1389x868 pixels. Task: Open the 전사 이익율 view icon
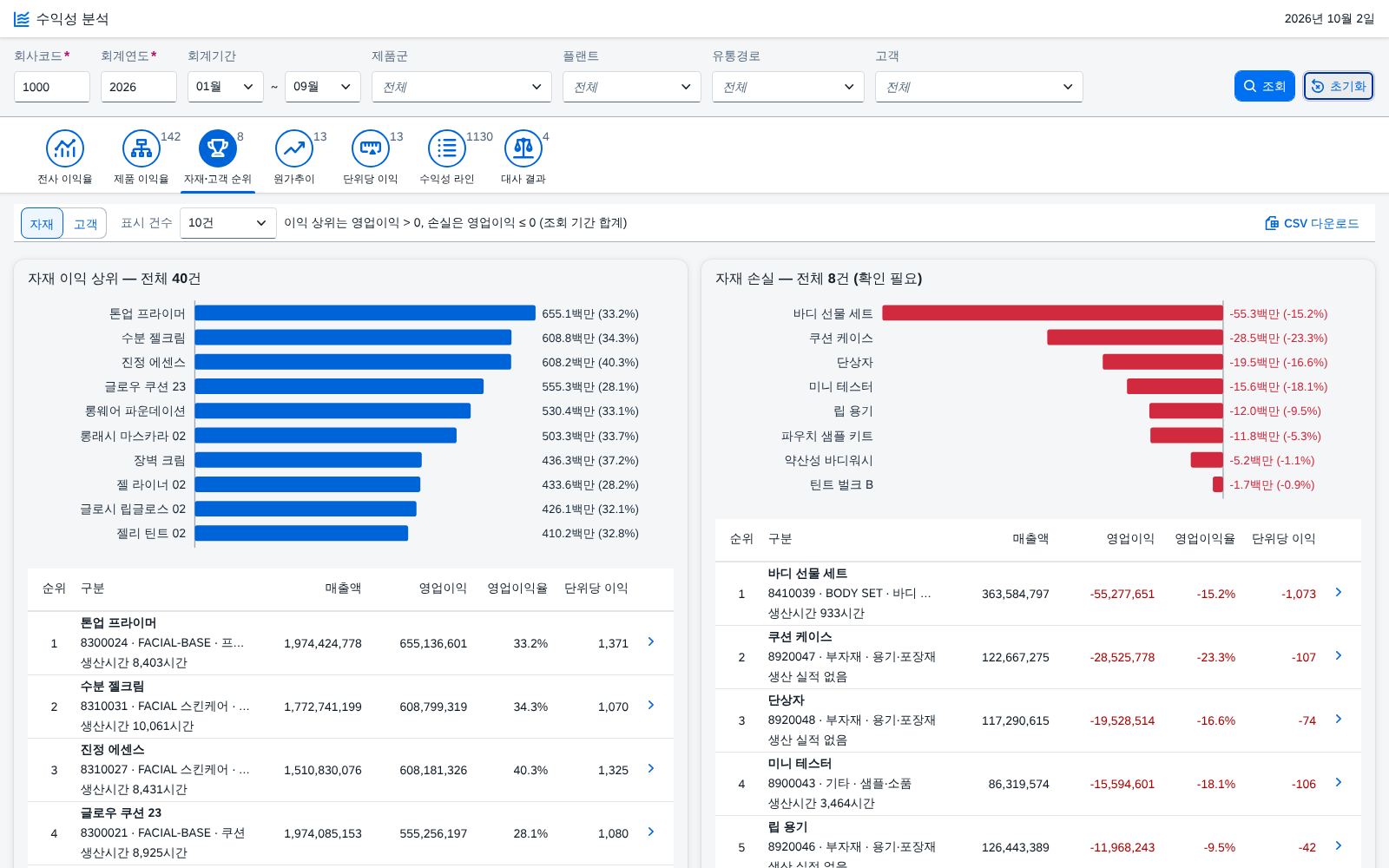(65, 148)
